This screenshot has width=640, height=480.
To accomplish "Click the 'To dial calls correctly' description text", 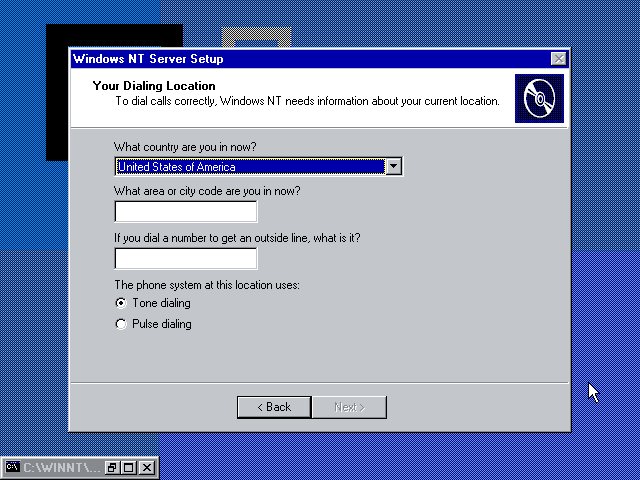I will pos(307,101).
